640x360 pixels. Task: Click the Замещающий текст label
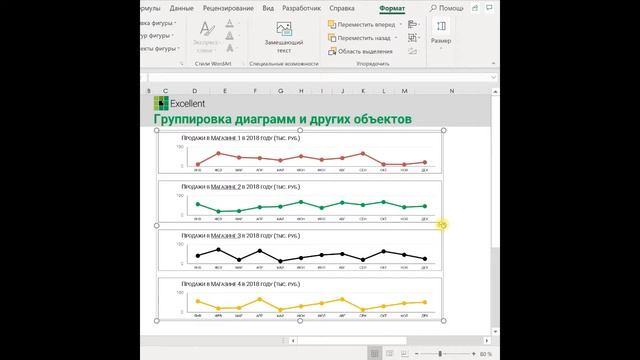[284, 46]
